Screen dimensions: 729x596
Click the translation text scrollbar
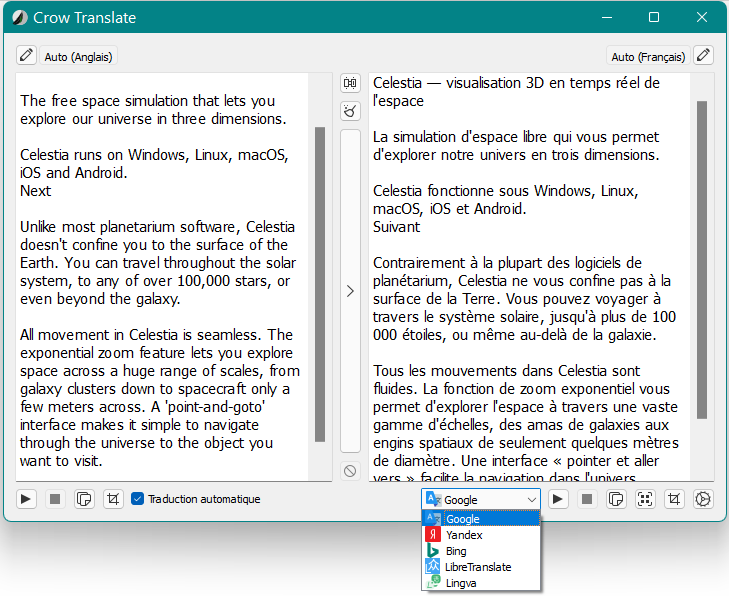702,260
